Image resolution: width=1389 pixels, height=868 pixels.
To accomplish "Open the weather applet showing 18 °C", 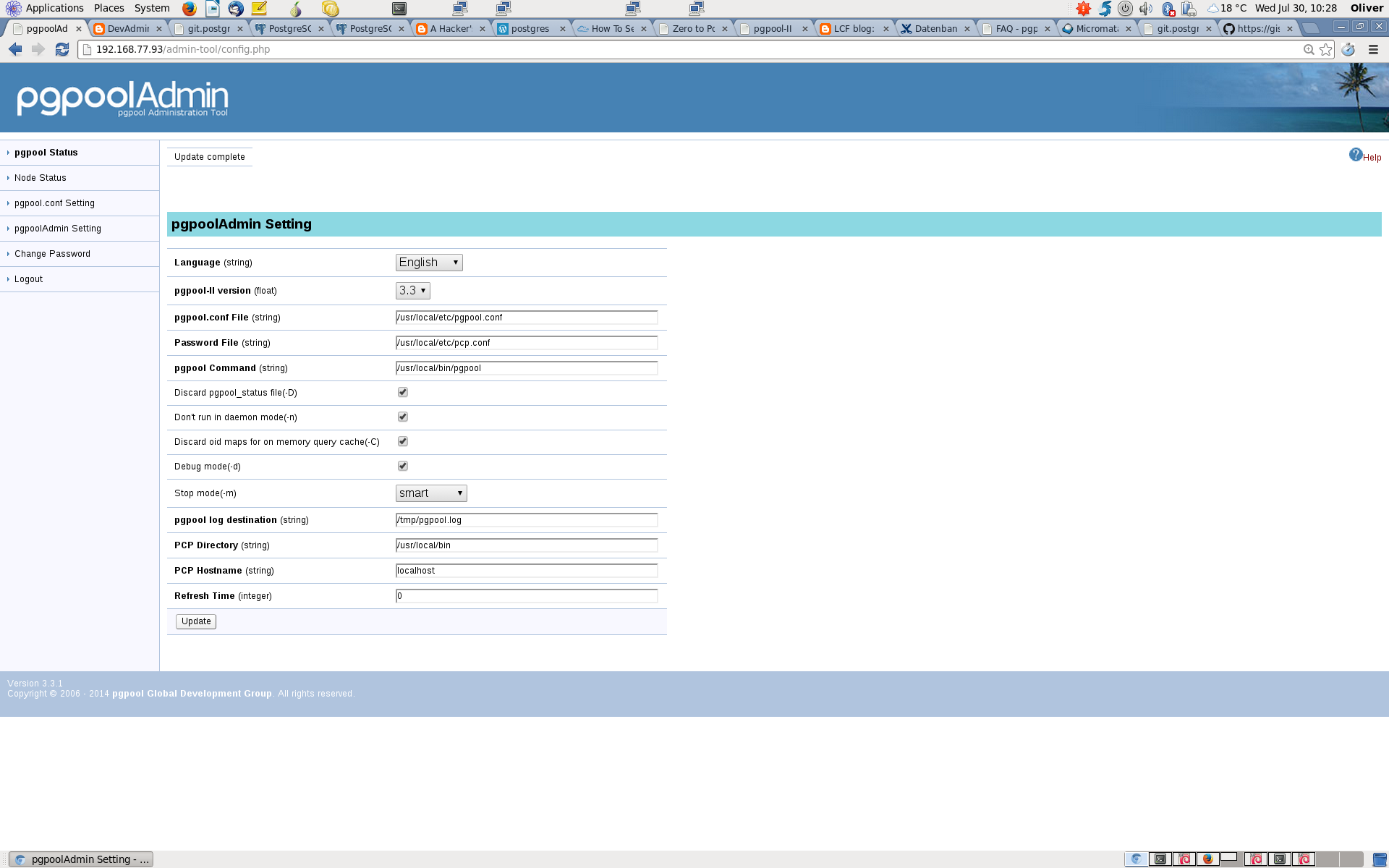I will pyautogui.click(x=1227, y=9).
